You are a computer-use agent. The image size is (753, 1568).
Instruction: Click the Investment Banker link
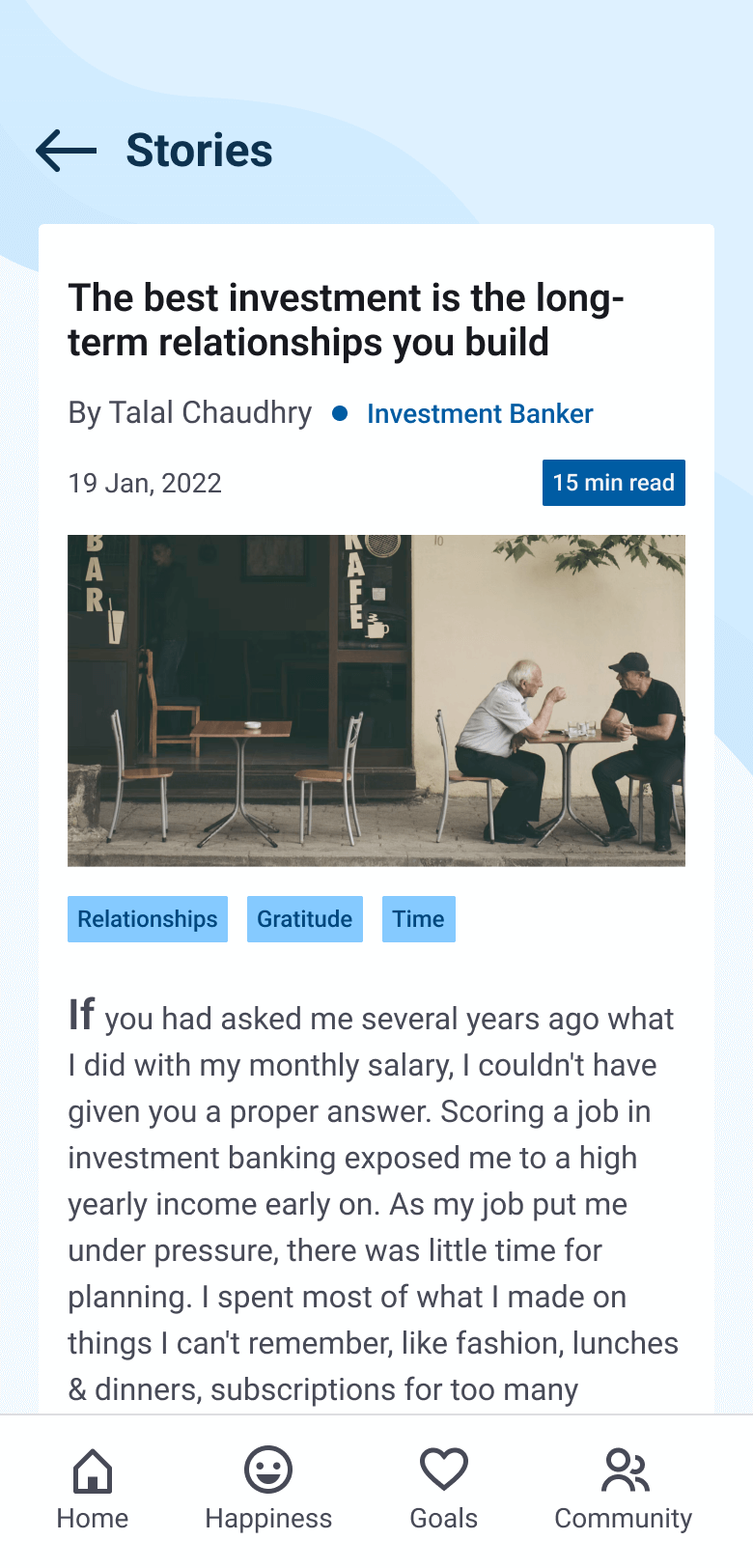(x=480, y=414)
